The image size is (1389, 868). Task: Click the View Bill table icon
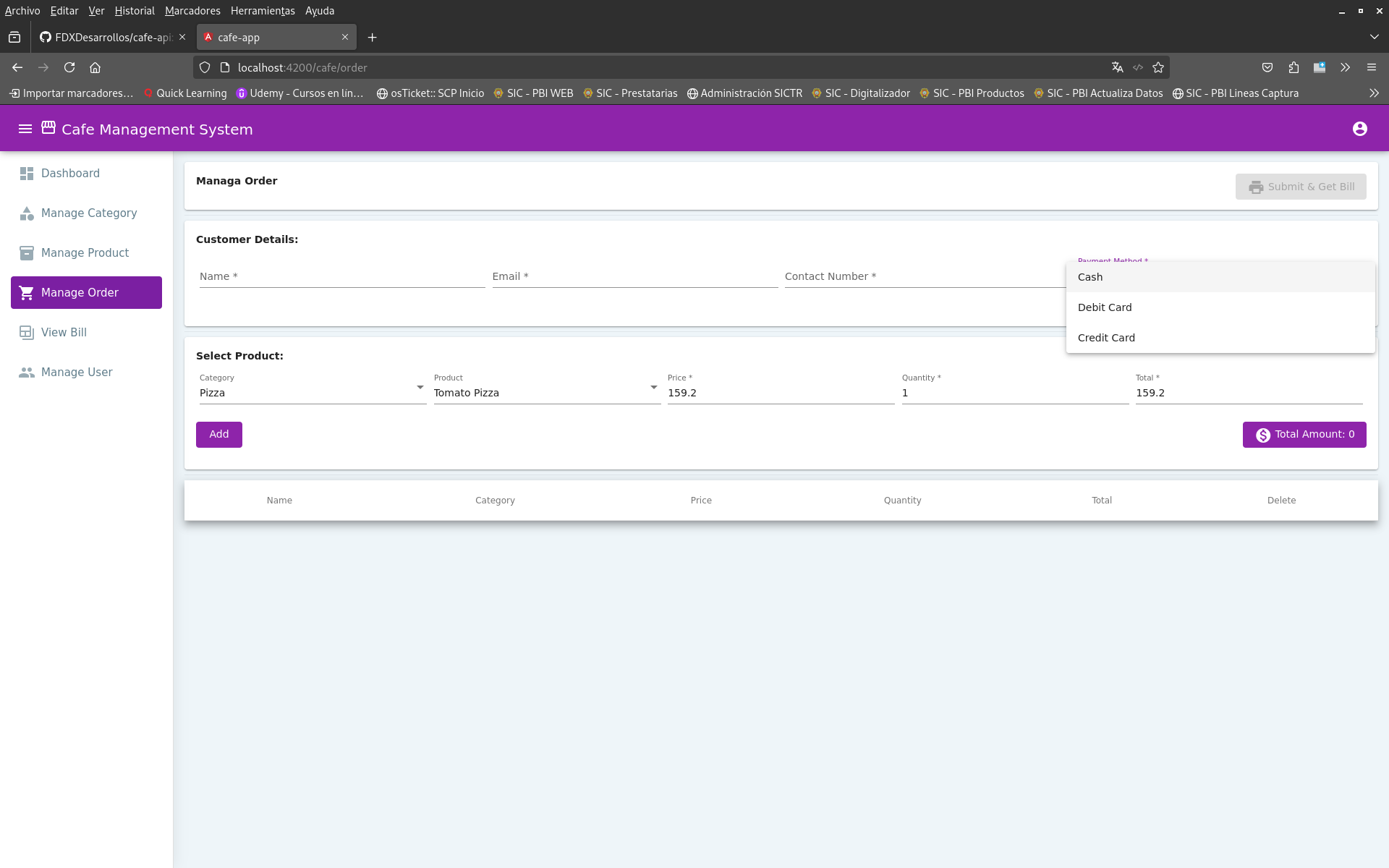[27, 333]
